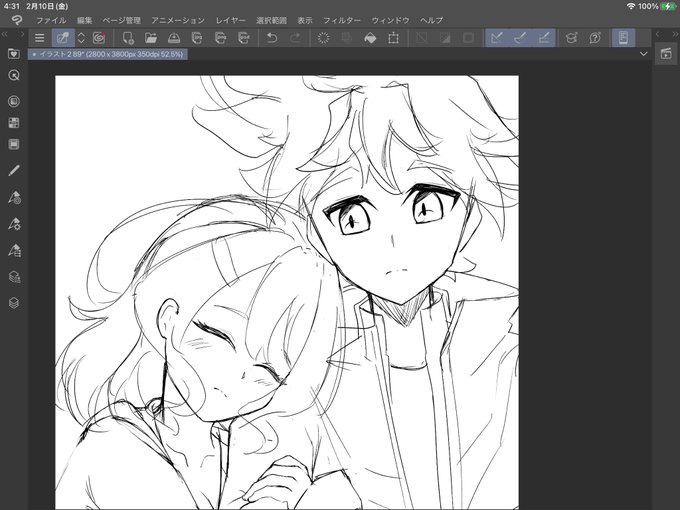Open the ウィンドウ menu
The width and height of the screenshot is (680, 510).
[x=390, y=20]
